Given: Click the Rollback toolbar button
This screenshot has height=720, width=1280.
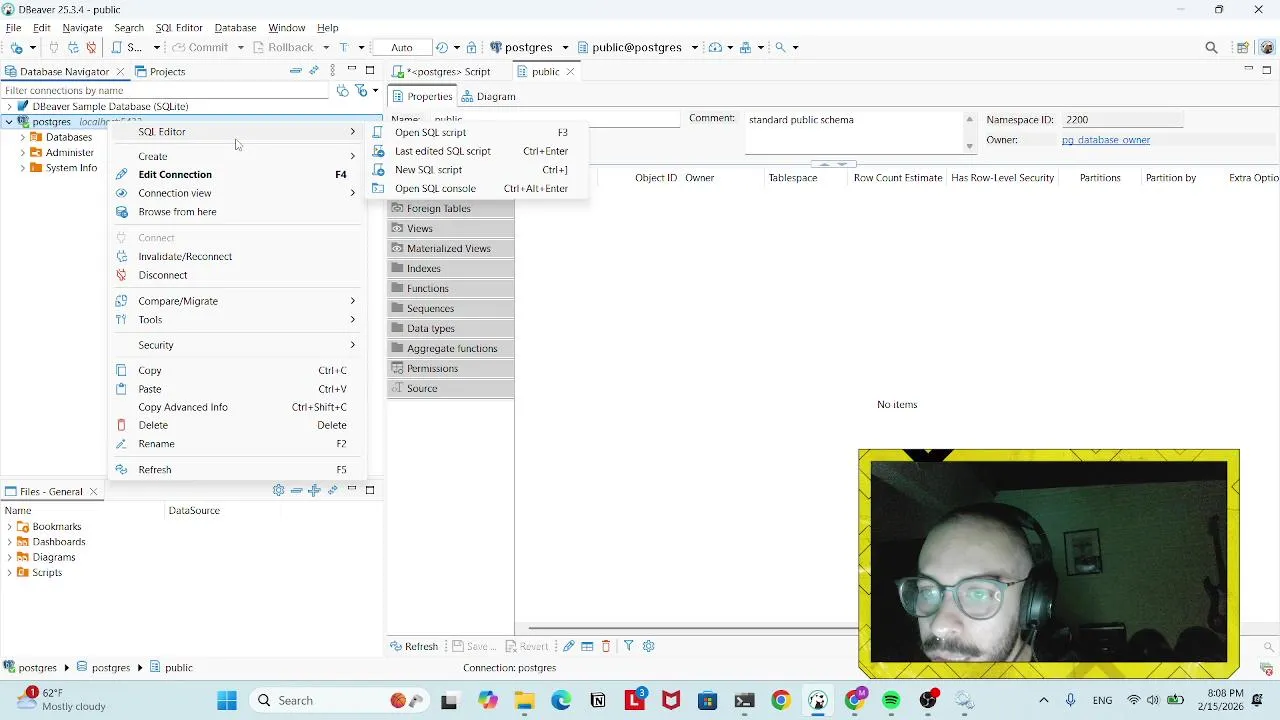Looking at the screenshot, I should pyautogui.click(x=283, y=47).
